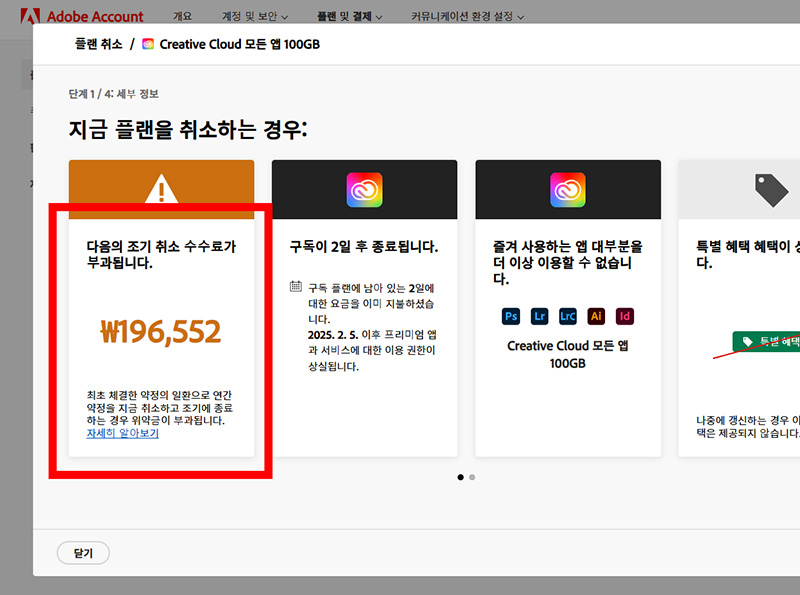The image size is (800, 595).
Task: Click the Adobe logo icon
Action: click(x=30, y=15)
